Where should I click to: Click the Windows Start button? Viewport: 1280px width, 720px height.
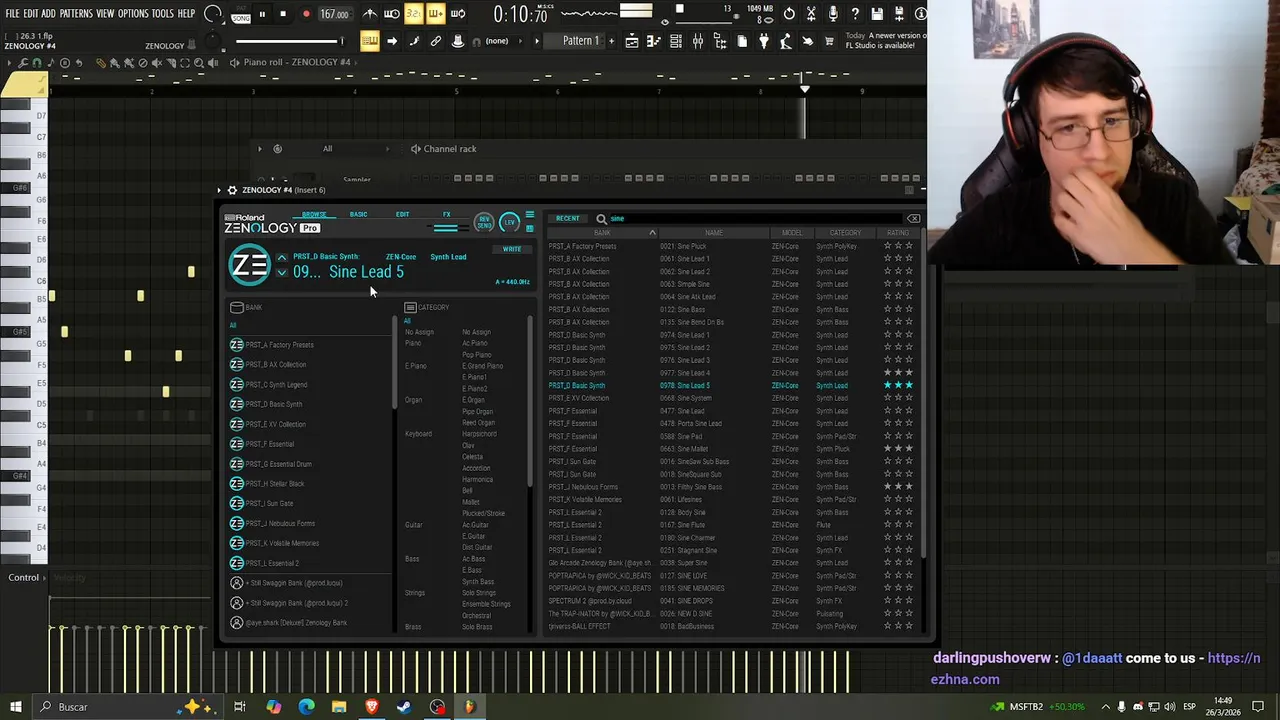pyautogui.click(x=15, y=707)
